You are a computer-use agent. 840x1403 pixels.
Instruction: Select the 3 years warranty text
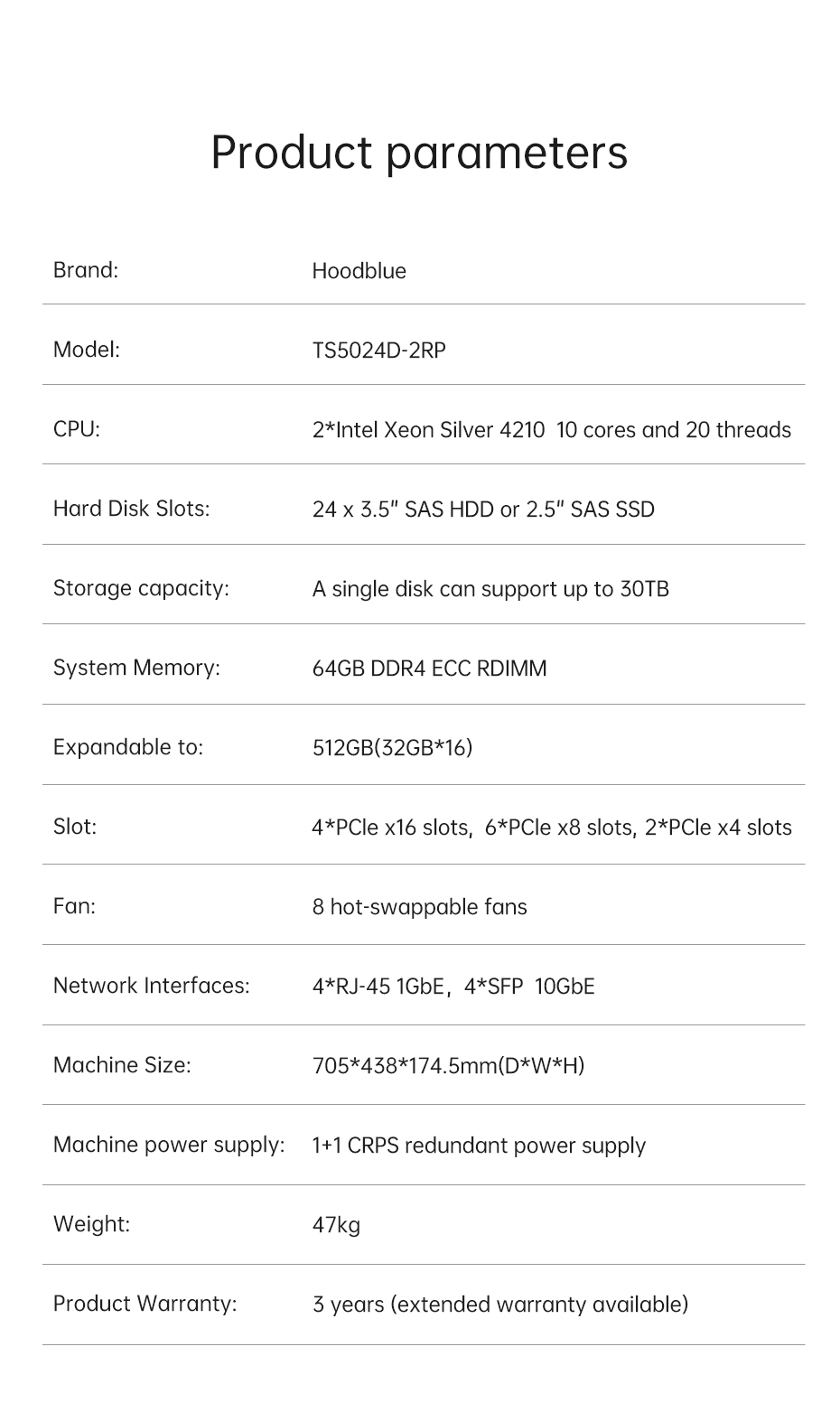click(499, 1305)
